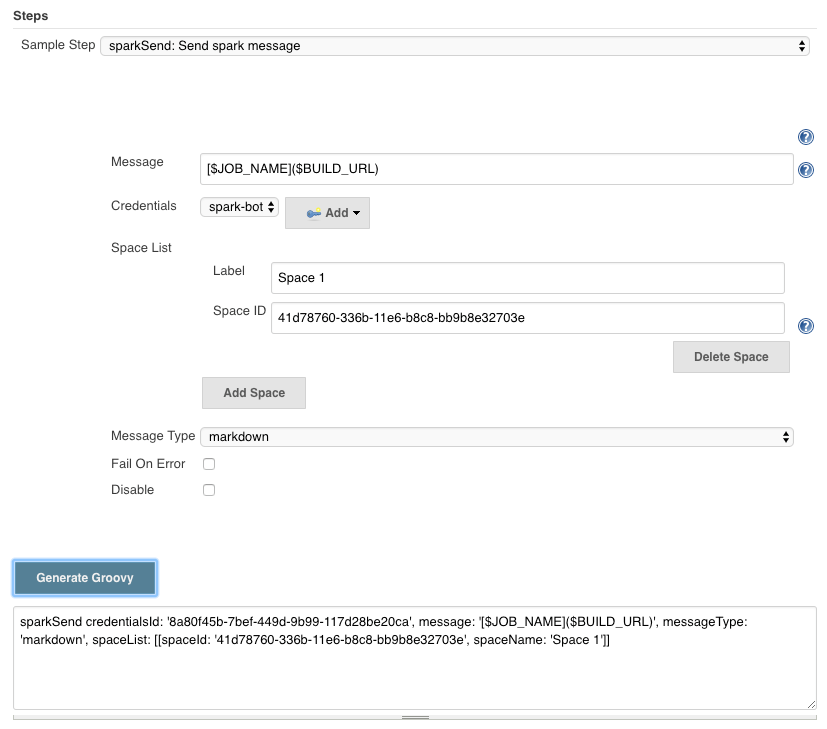
Task: Click the Credentials label
Action: [x=143, y=206]
